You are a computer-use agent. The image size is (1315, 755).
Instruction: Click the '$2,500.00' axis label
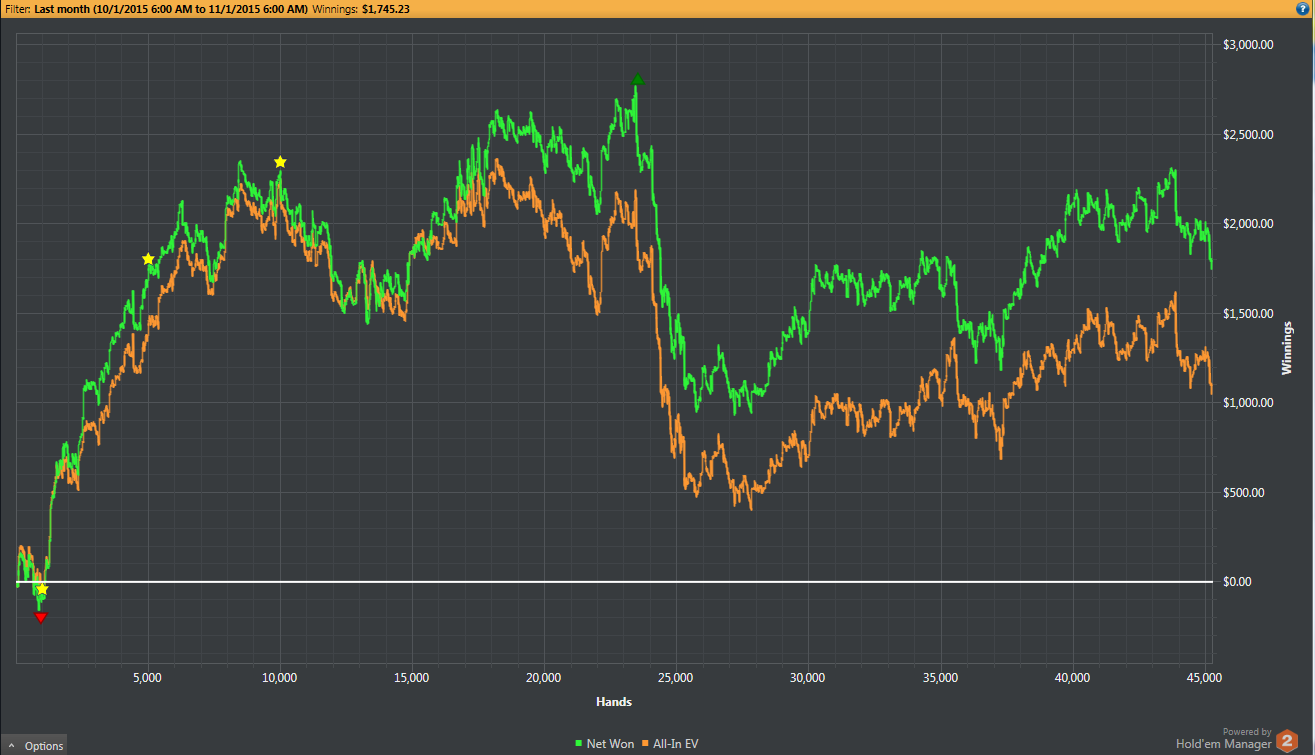click(x=1248, y=134)
